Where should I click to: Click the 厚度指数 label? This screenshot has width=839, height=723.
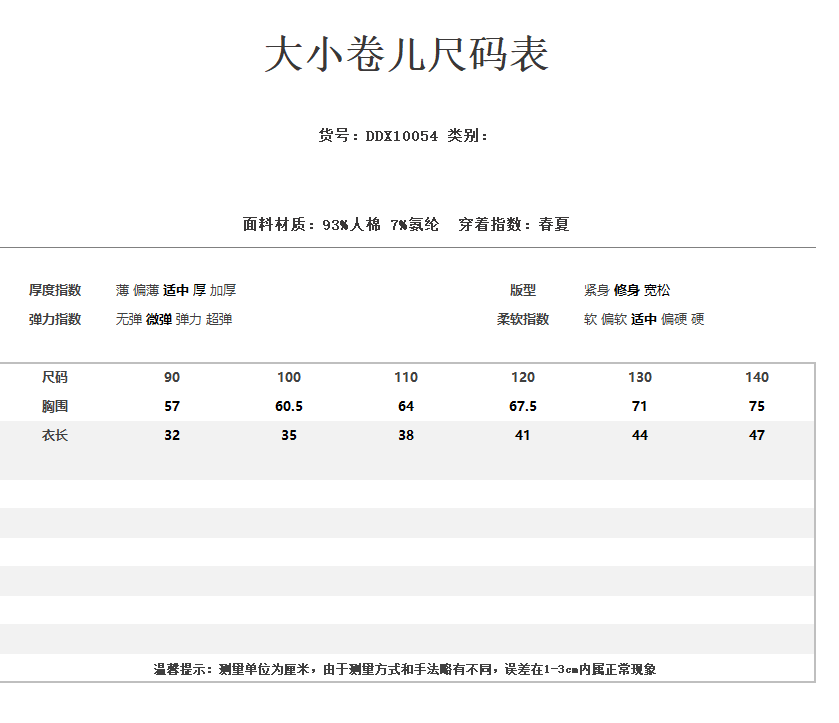click(x=55, y=290)
